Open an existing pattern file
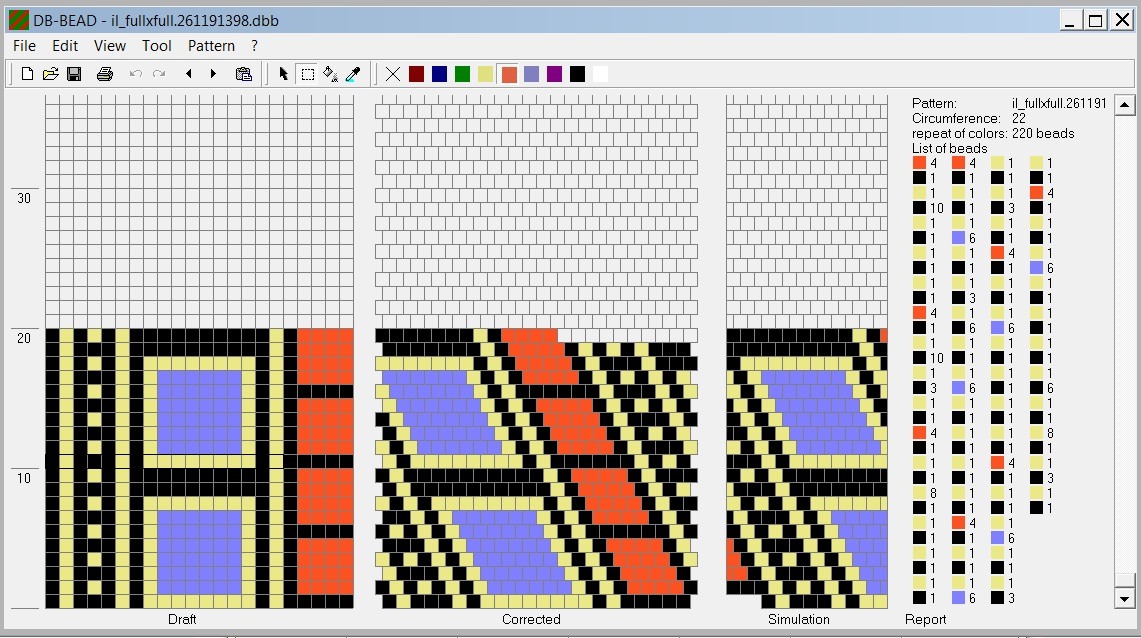The height and width of the screenshot is (638, 1141). click(x=50, y=74)
